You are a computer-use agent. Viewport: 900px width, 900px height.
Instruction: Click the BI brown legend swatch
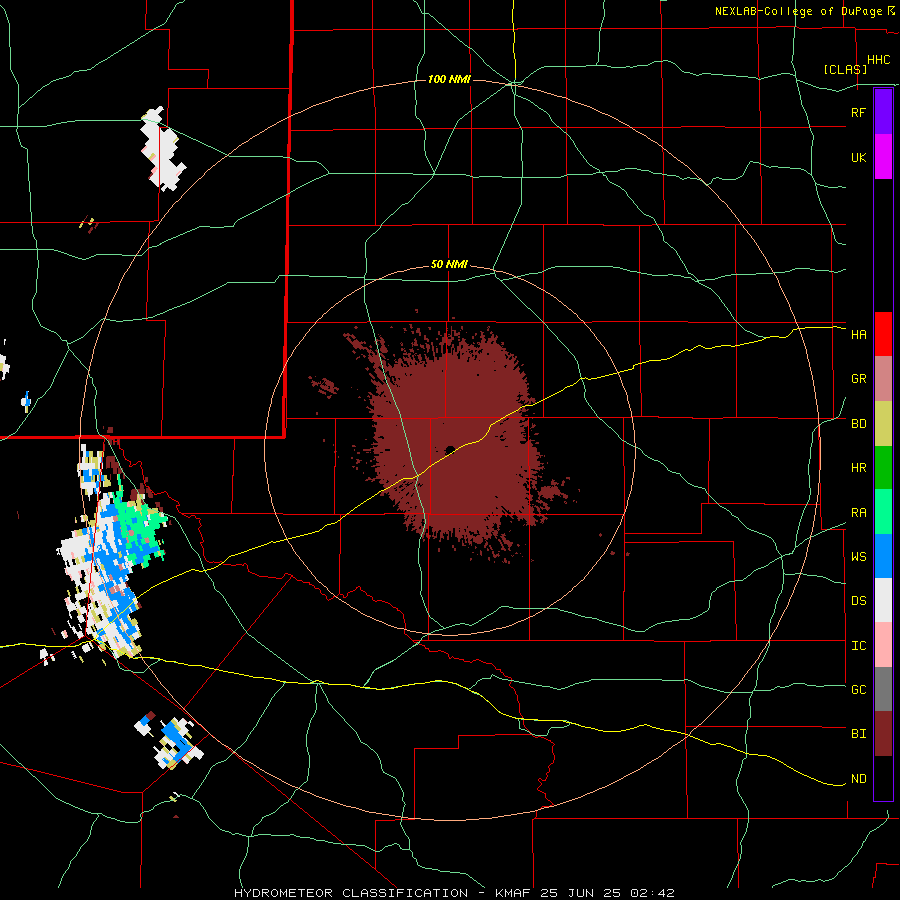tap(883, 734)
